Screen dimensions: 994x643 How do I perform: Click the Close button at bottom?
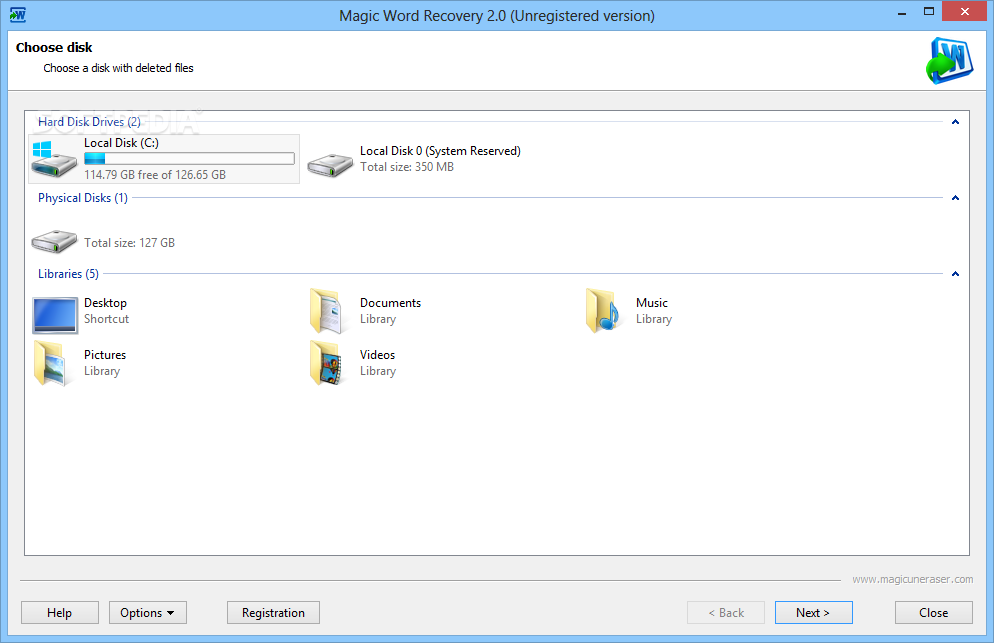tap(934, 613)
